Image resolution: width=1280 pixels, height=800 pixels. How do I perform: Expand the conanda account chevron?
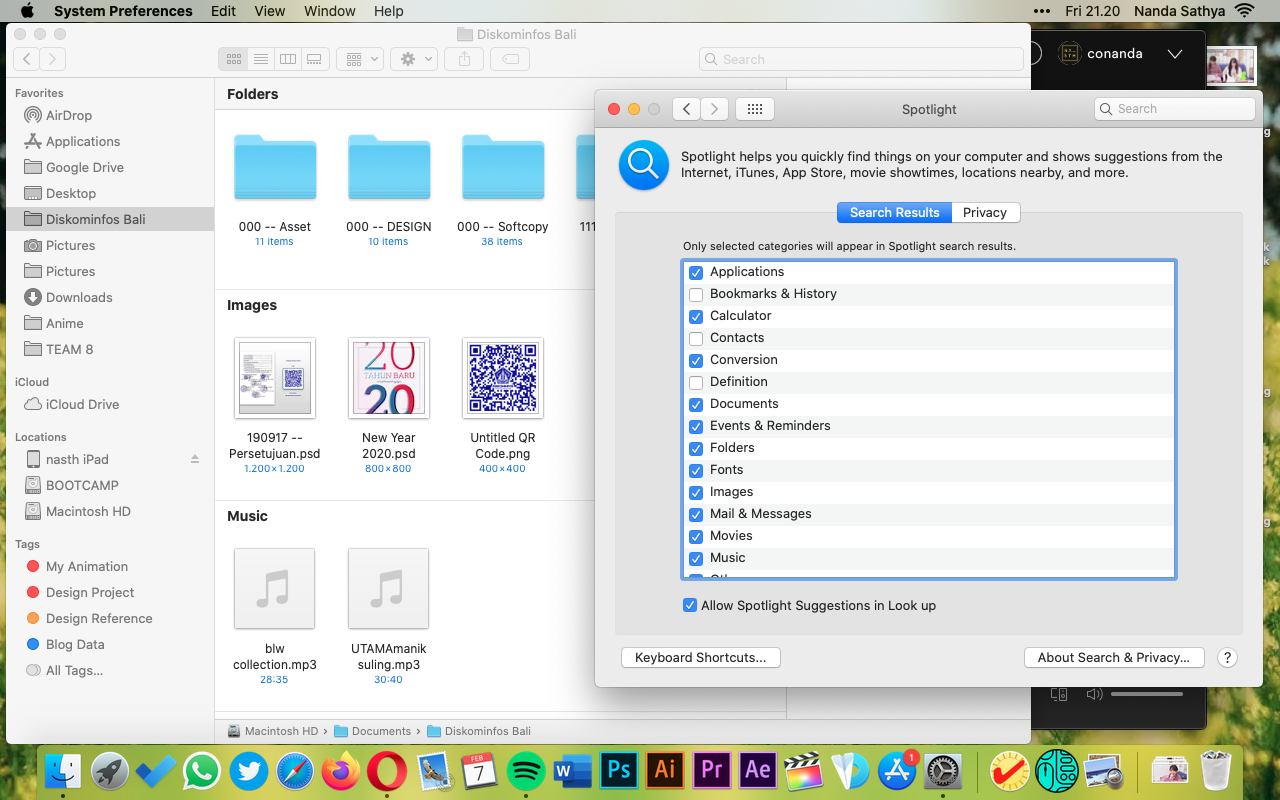[1175, 54]
